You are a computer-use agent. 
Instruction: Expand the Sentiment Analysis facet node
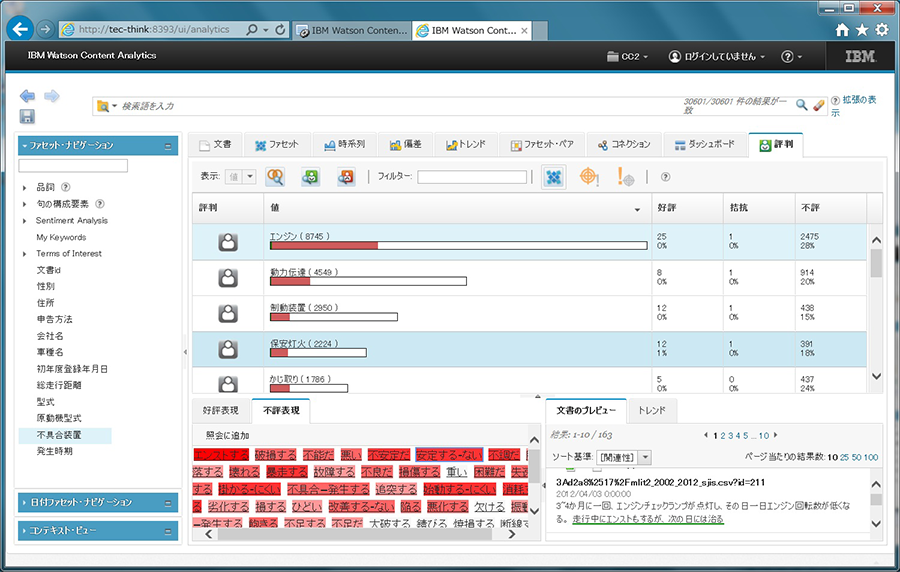click(24, 221)
